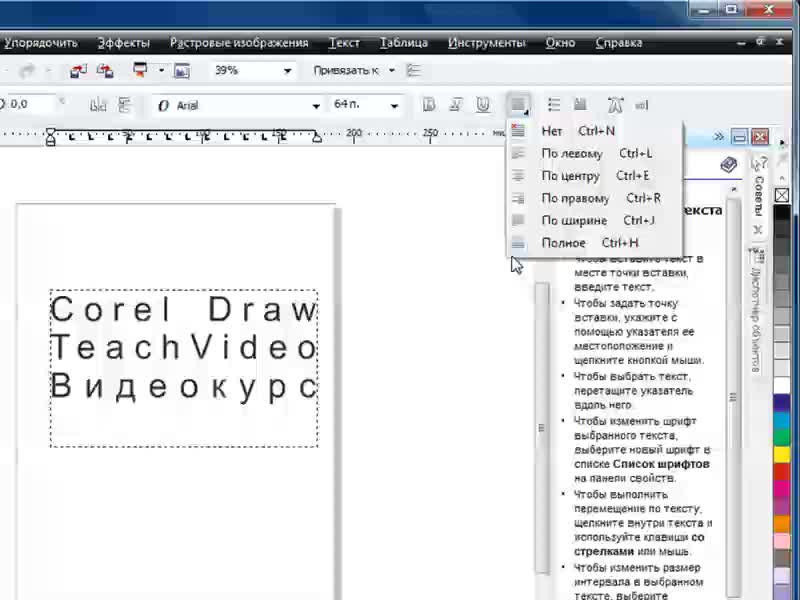Expand the application launcher dropdown arrow
The height and width of the screenshot is (600, 800).
click(161, 70)
